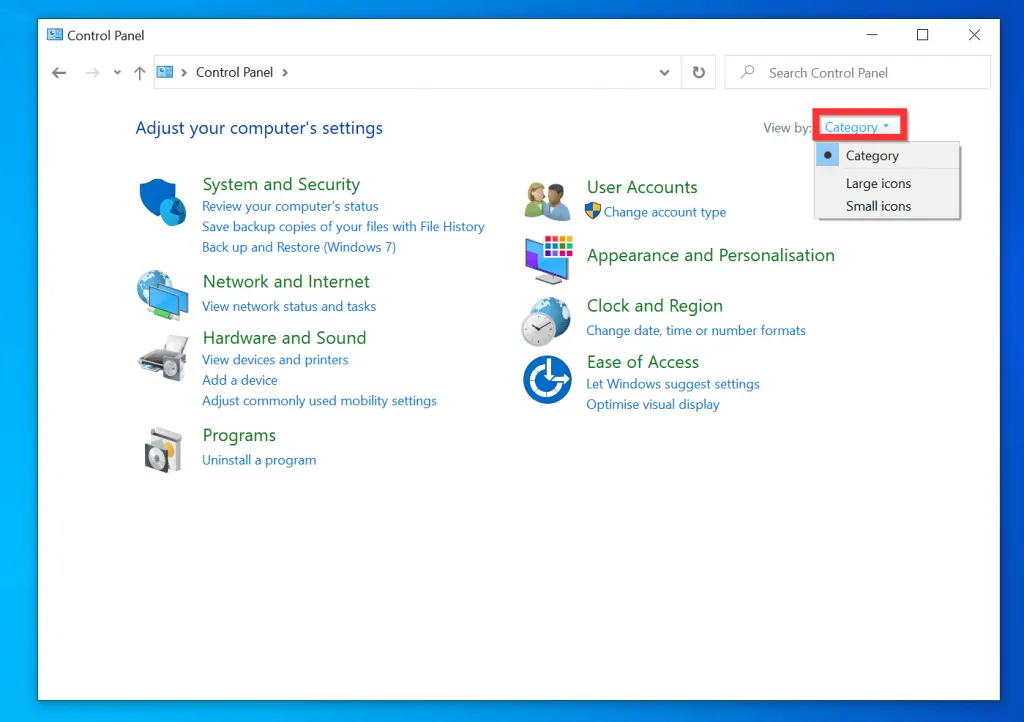Collapse the View by Category dropdown
The height and width of the screenshot is (722, 1024).
tap(857, 127)
